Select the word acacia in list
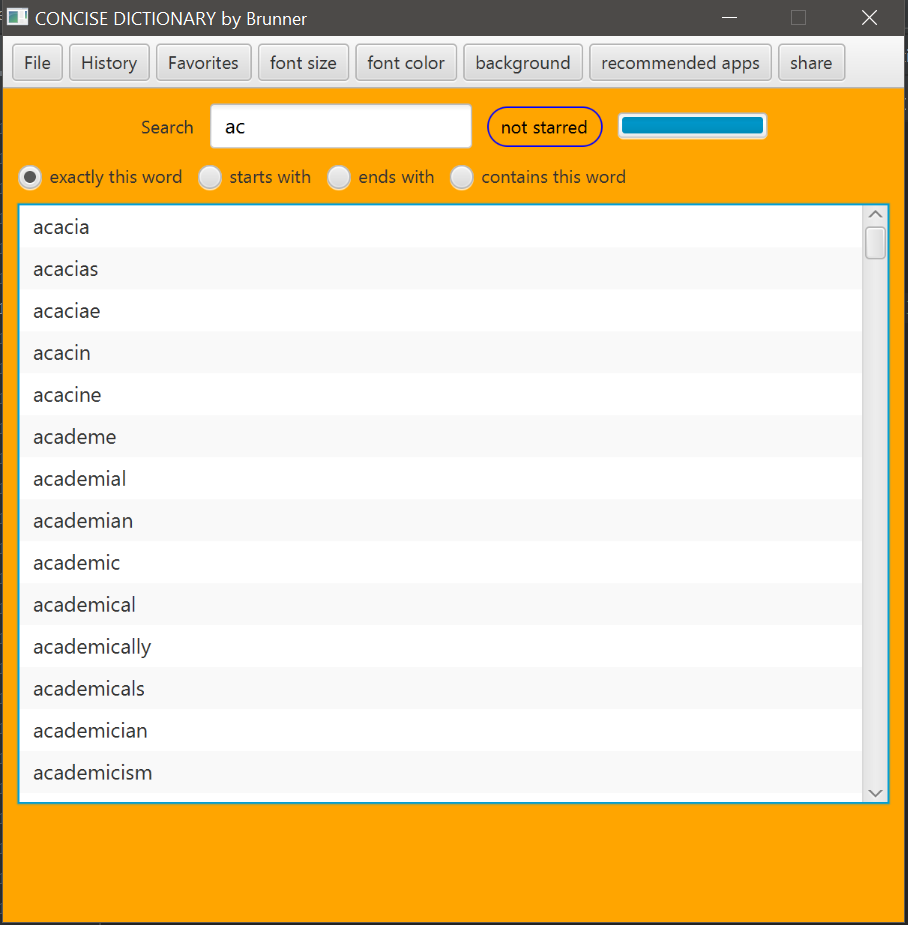 click(441, 227)
